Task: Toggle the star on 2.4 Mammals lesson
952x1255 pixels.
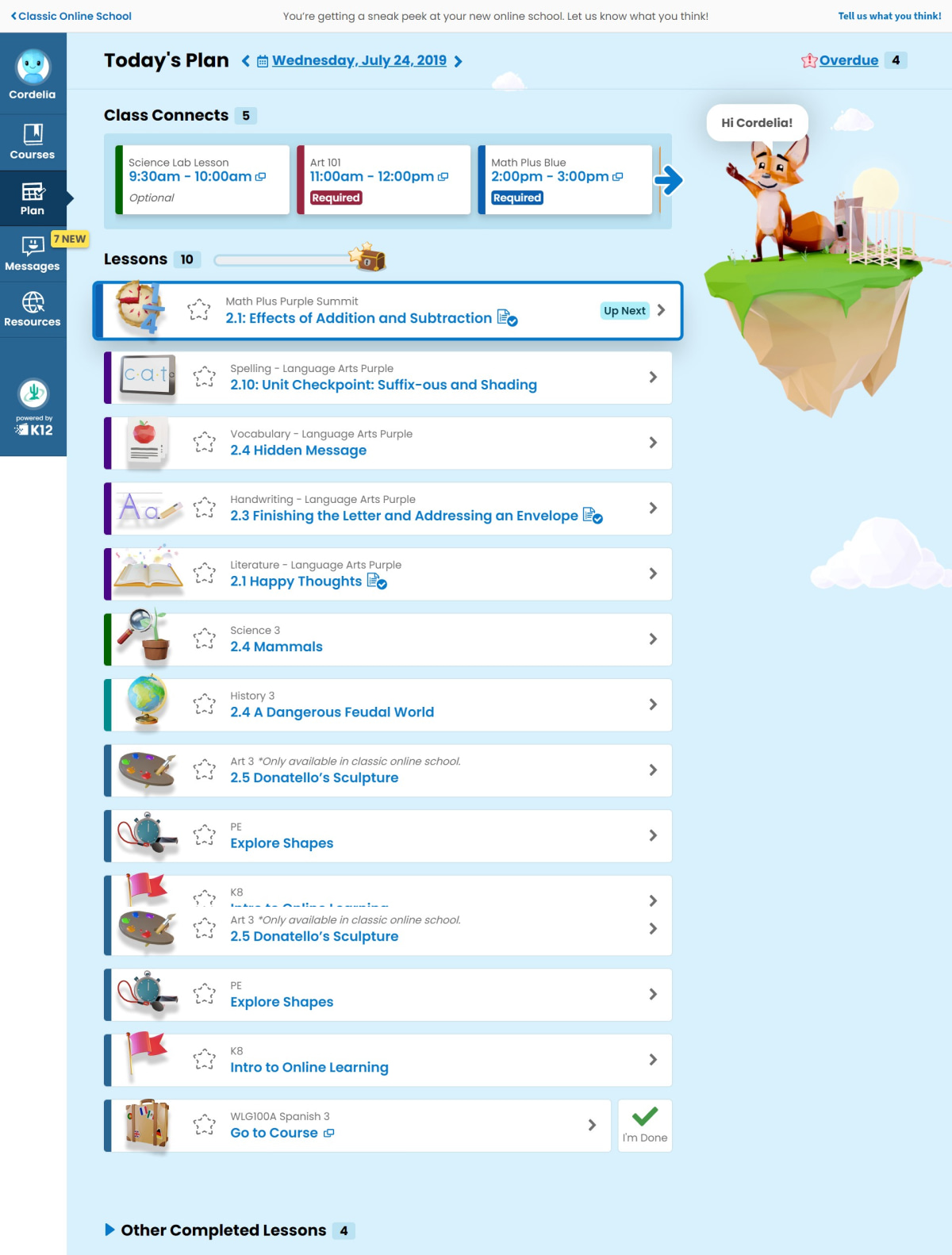Action: tap(204, 639)
